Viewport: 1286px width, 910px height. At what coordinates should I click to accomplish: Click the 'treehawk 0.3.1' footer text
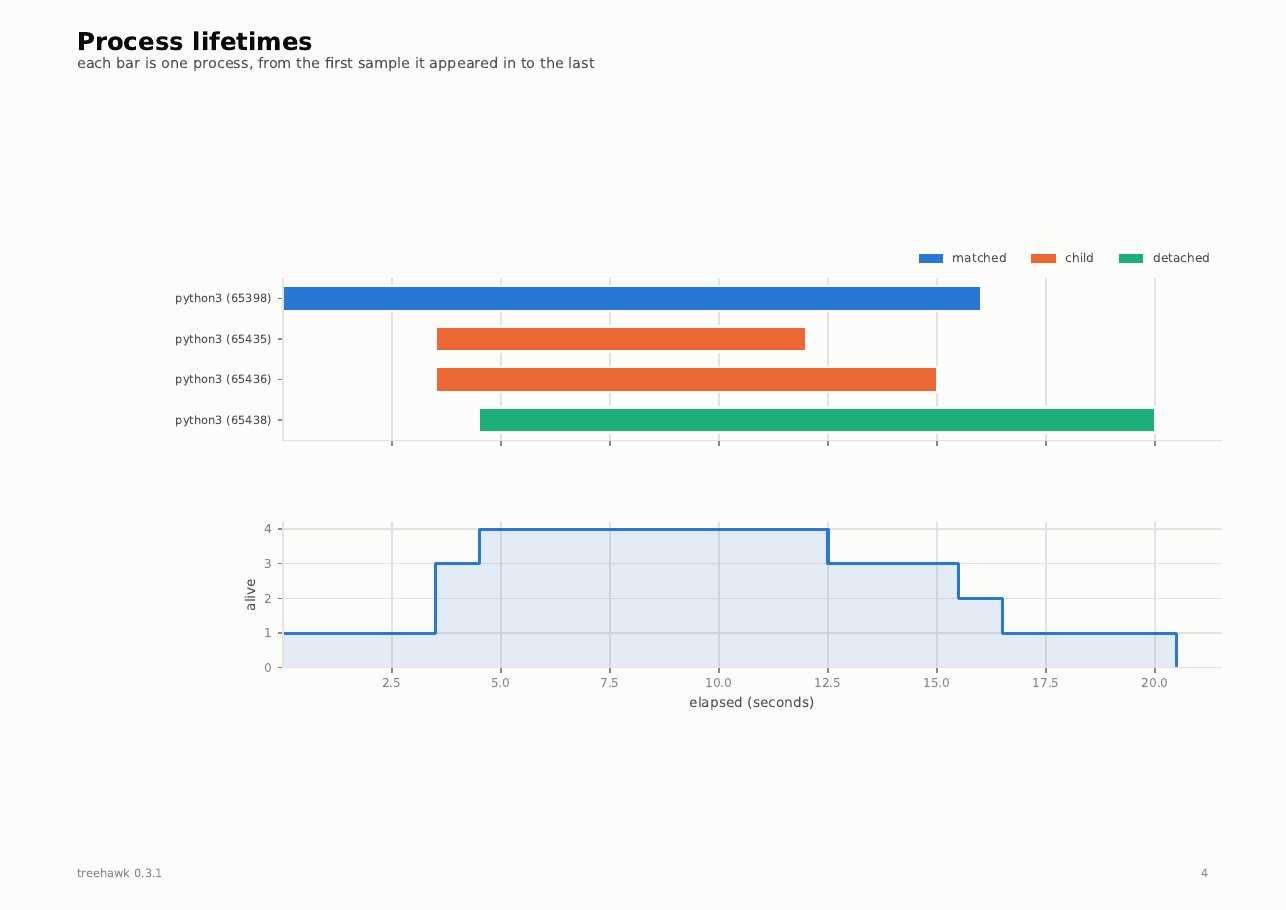tap(119, 873)
